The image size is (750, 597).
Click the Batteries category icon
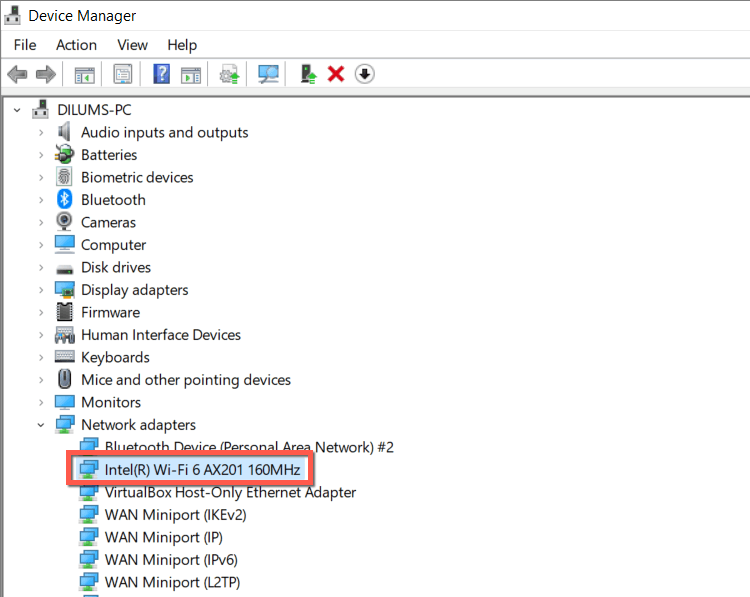(64, 155)
